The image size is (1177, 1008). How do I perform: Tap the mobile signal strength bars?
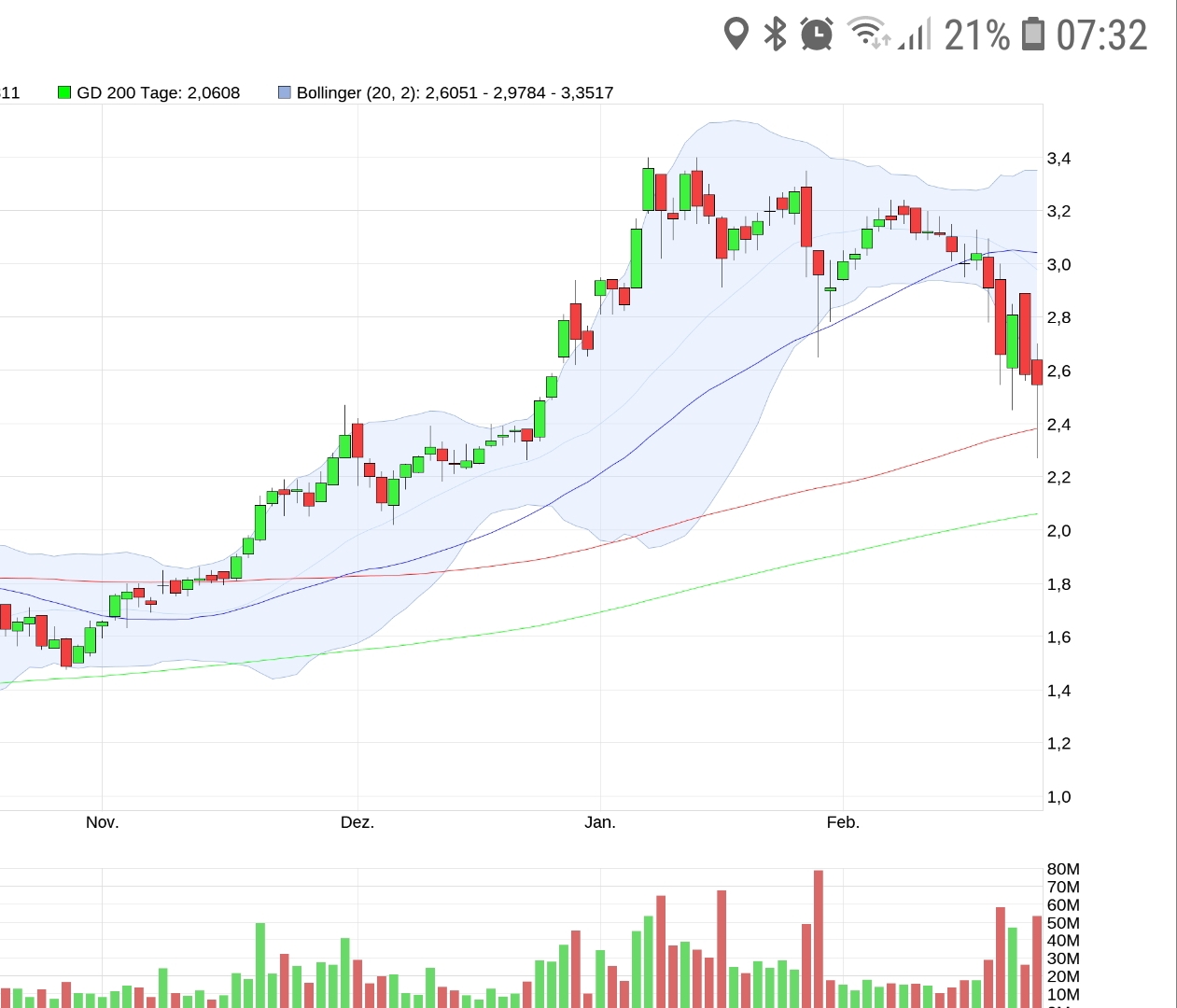coord(916,35)
